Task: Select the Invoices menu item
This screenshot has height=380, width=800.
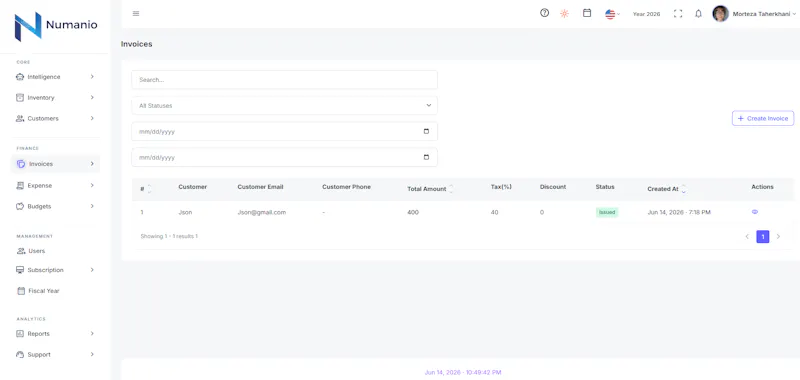Action: pyautogui.click(x=55, y=164)
